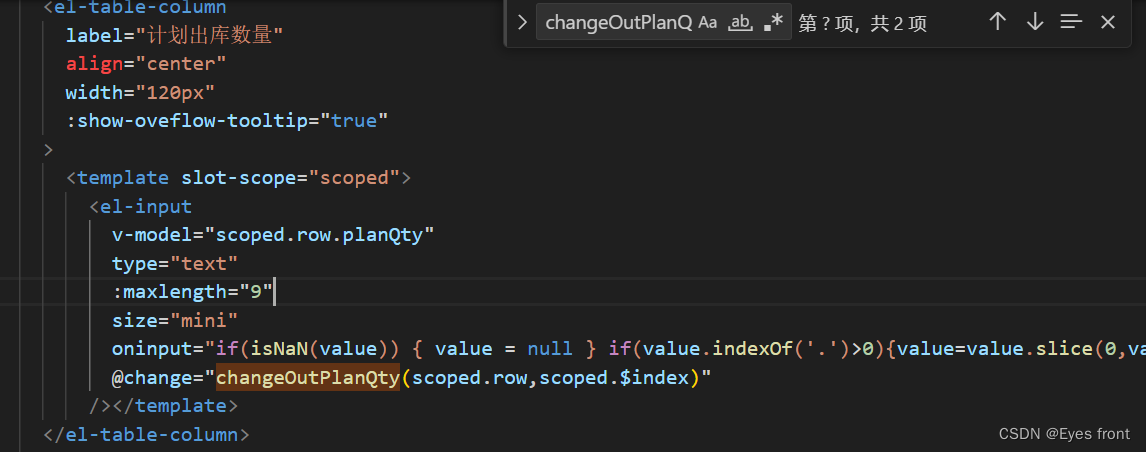
Task: Close the find widget
Action: 1107,23
